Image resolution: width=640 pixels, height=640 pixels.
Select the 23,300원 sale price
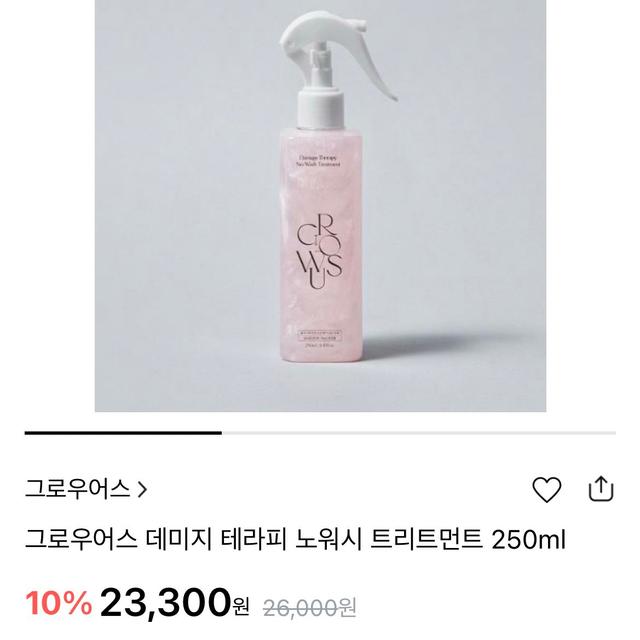[174, 602]
